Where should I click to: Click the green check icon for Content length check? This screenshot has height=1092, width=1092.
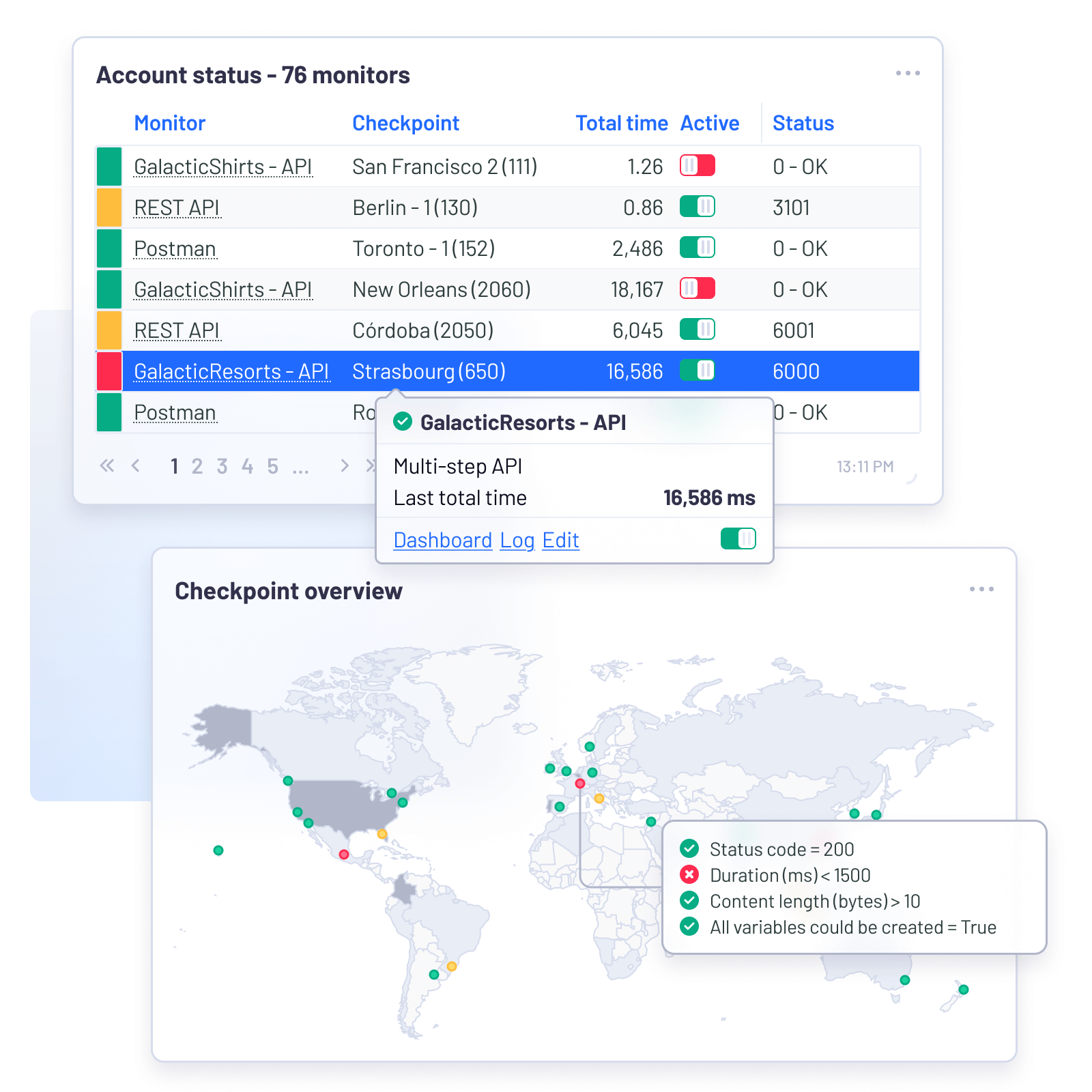[x=689, y=901]
